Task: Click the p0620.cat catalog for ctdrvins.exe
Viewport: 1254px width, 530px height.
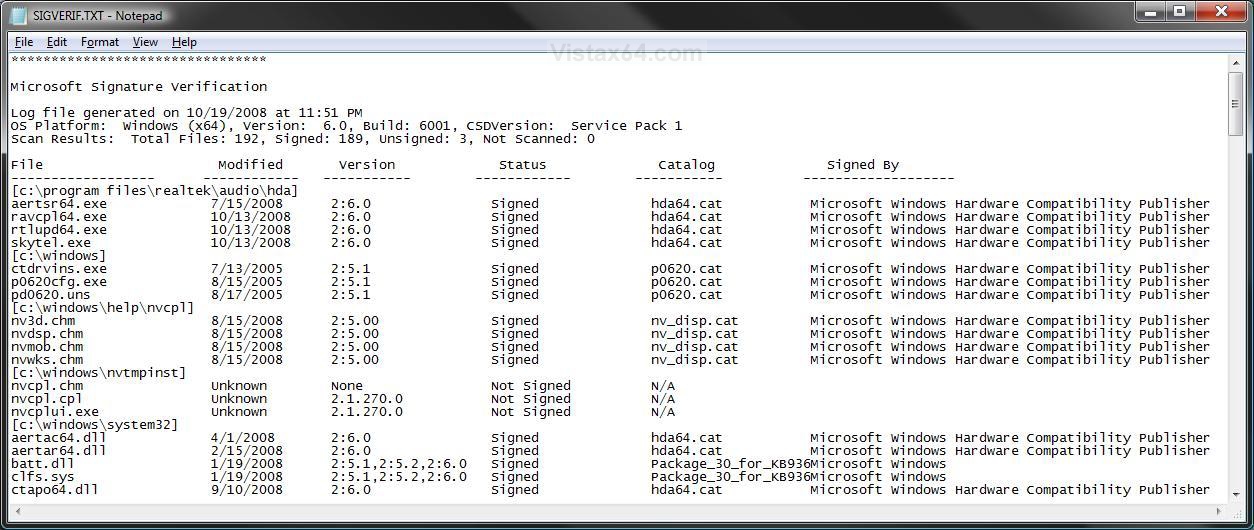Action: tap(686, 269)
